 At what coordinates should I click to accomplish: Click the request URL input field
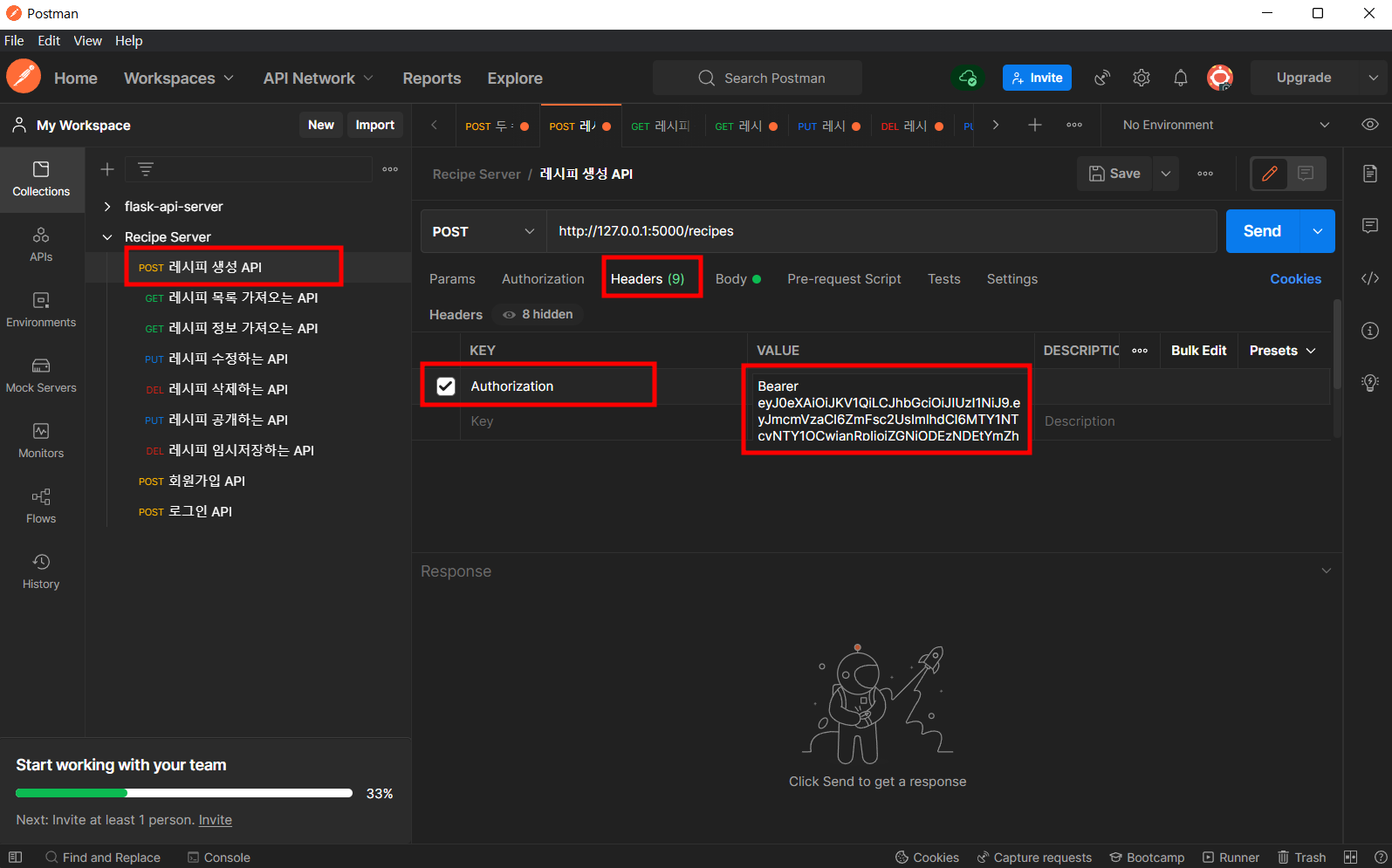881,231
